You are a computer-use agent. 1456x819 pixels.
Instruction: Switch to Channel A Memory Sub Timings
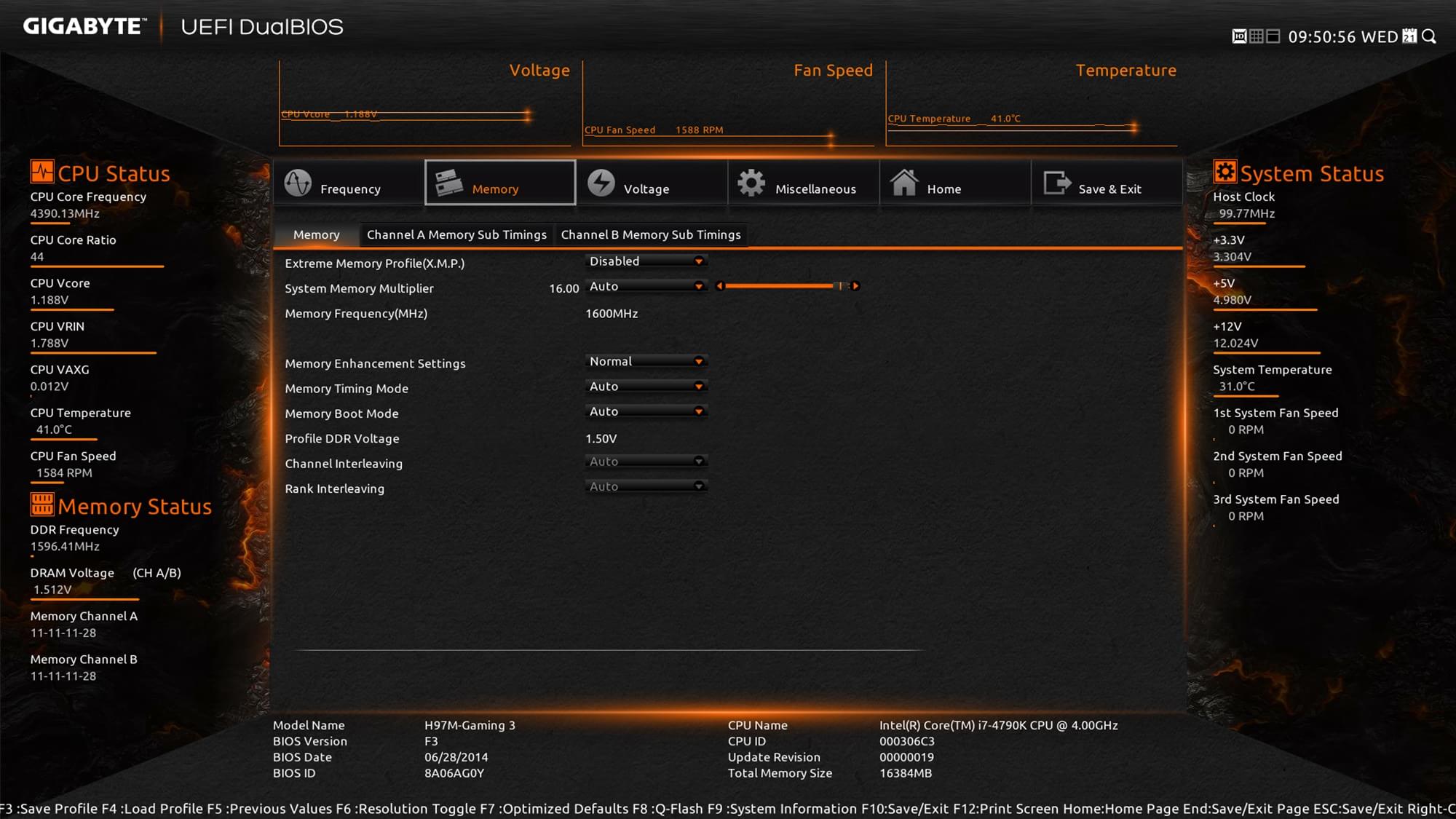tap(456, 234)
